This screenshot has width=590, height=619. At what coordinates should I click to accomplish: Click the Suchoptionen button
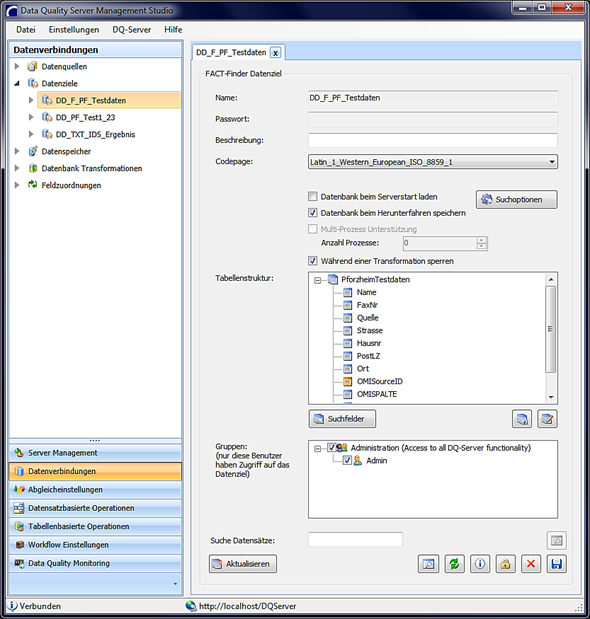pyautogui.click(x=517, y=199)
